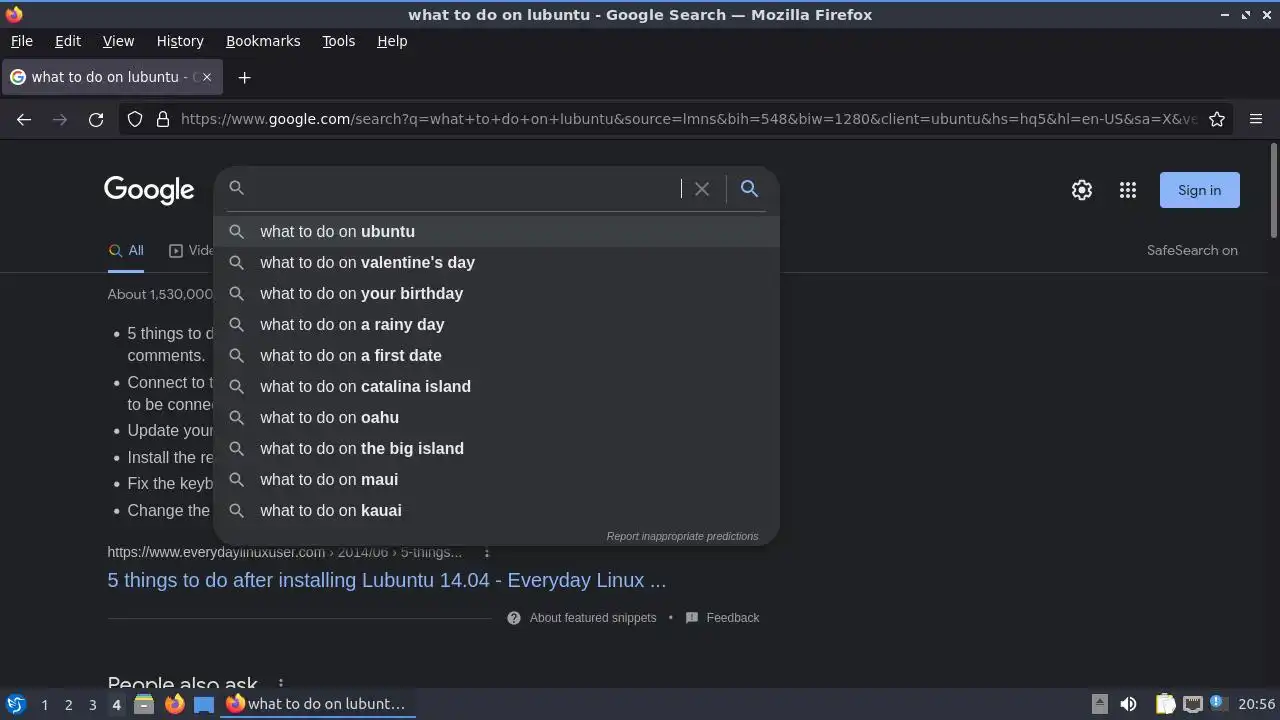Open Google quick settings gear
Viewport: 1280px width, 720px height.
point(1082,190)
